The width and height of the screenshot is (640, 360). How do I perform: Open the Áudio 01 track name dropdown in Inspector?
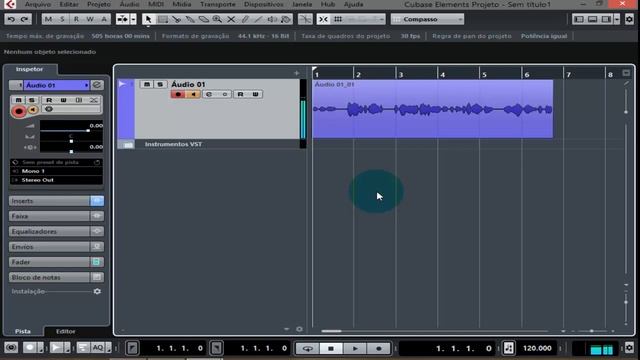[x=57, y=85]
